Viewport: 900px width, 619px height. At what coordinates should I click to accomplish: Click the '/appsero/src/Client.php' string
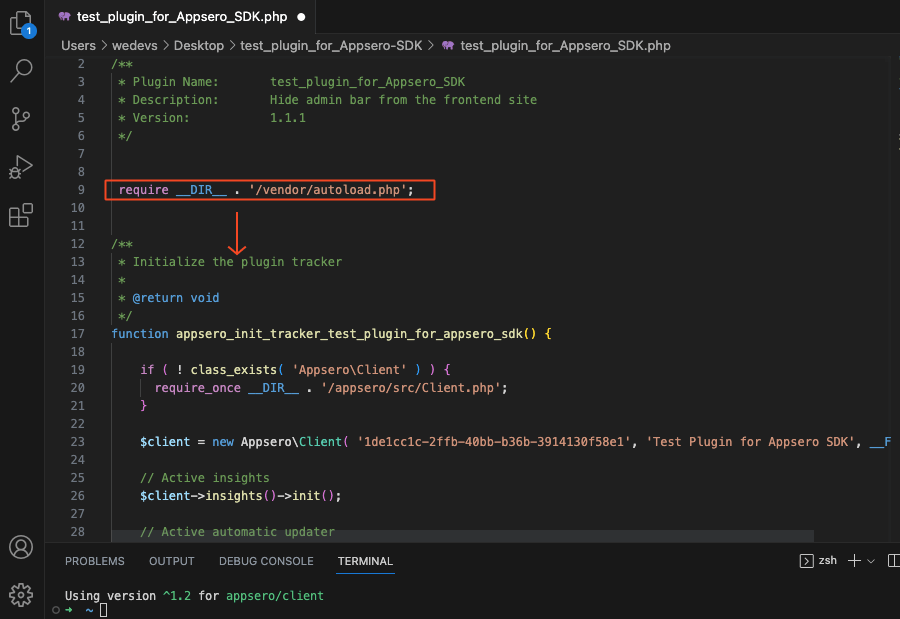[411, 388]
